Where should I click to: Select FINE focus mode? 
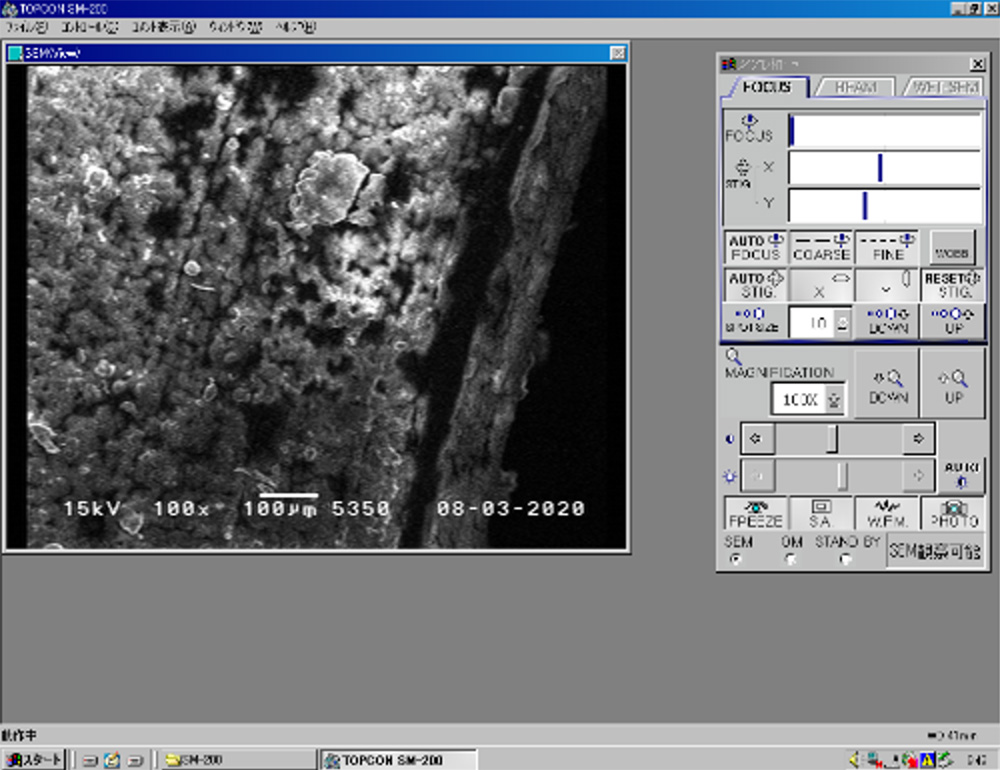[x=887, y=248]
